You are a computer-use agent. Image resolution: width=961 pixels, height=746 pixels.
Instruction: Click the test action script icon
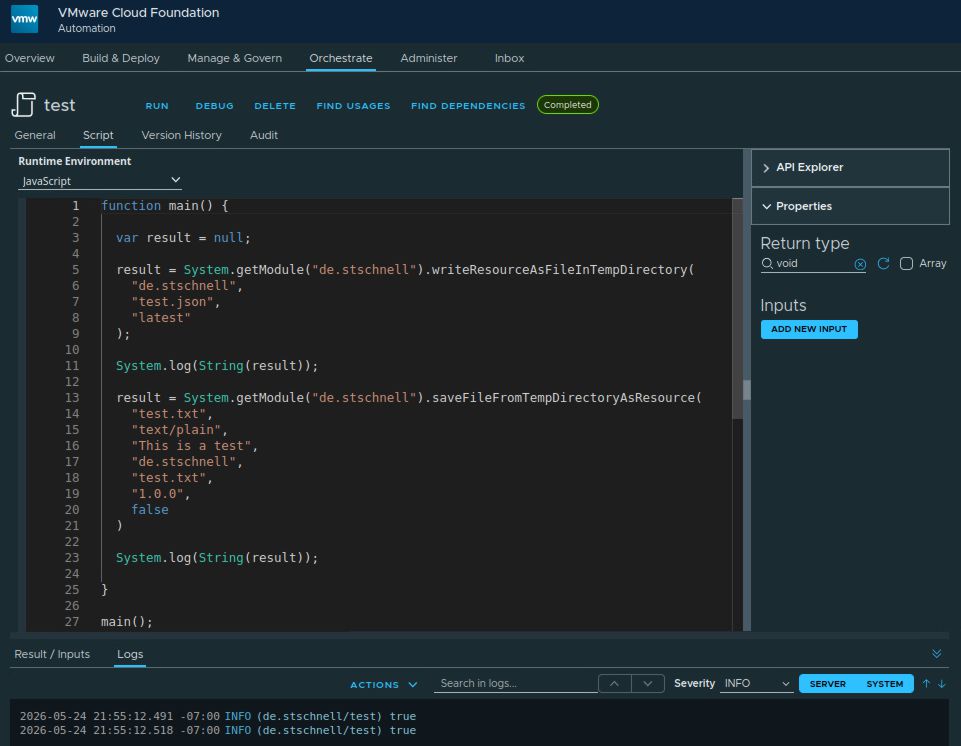pos(23,104)
